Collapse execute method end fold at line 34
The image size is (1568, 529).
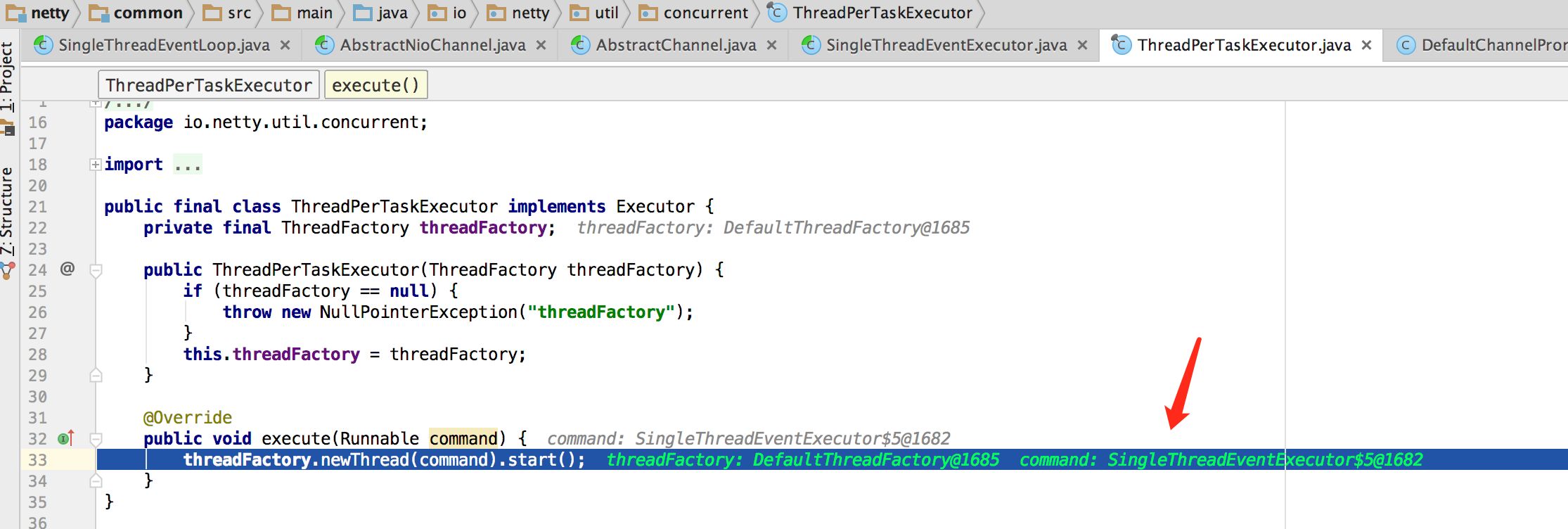pyautogui.click(x=96, y=480)
